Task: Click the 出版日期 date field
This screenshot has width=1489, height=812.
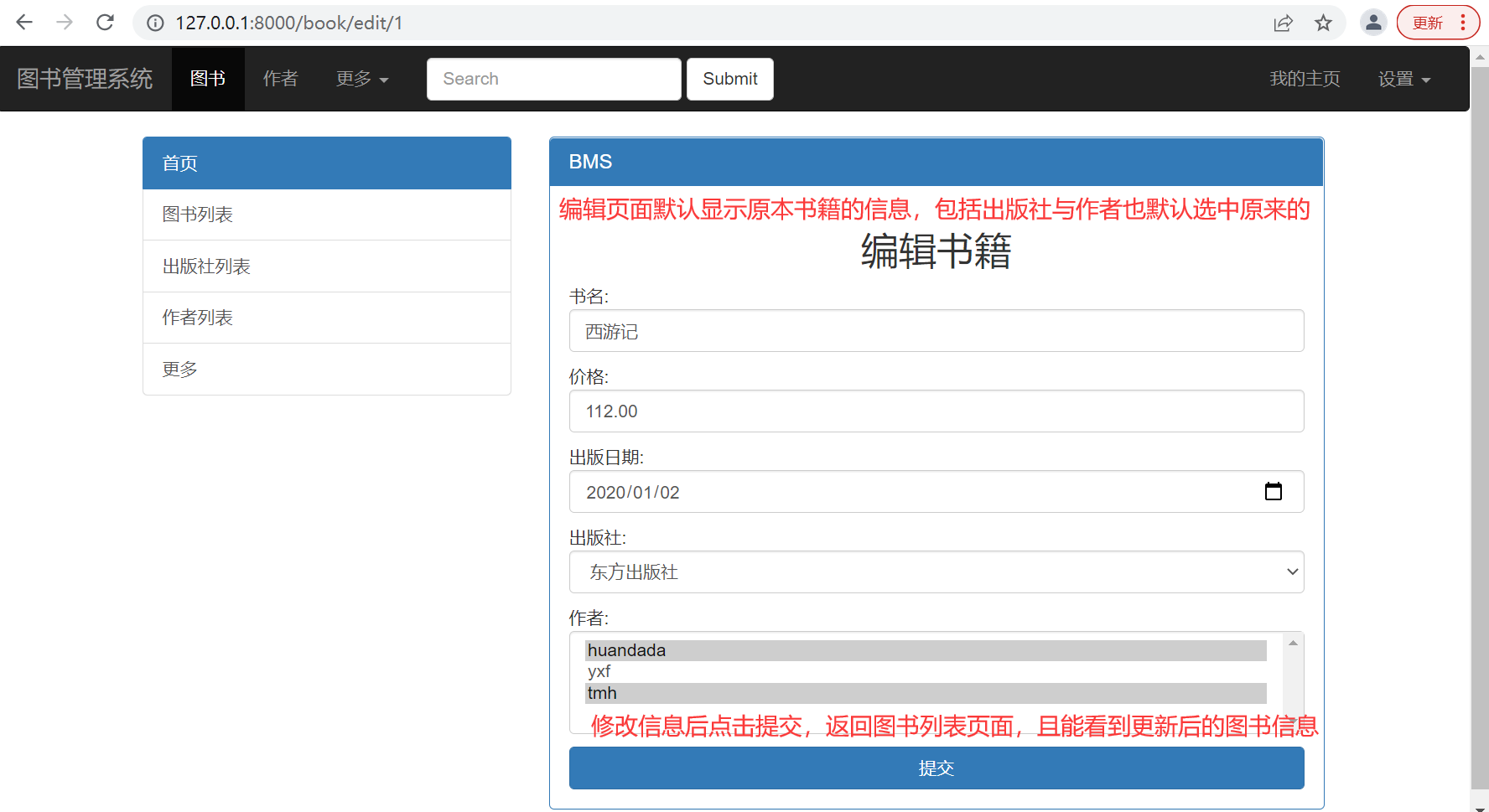Action: point(936,492)
